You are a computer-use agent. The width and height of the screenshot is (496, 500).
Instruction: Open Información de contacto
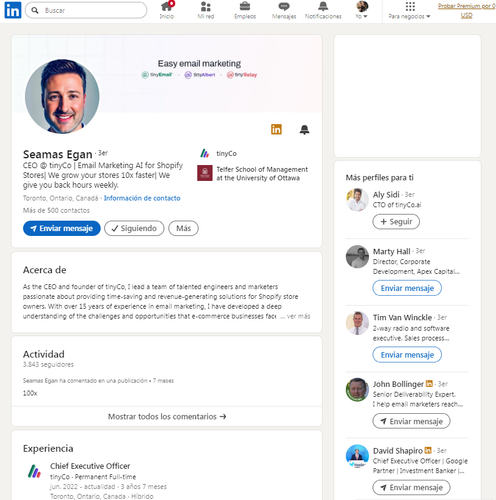coord(142,198)
